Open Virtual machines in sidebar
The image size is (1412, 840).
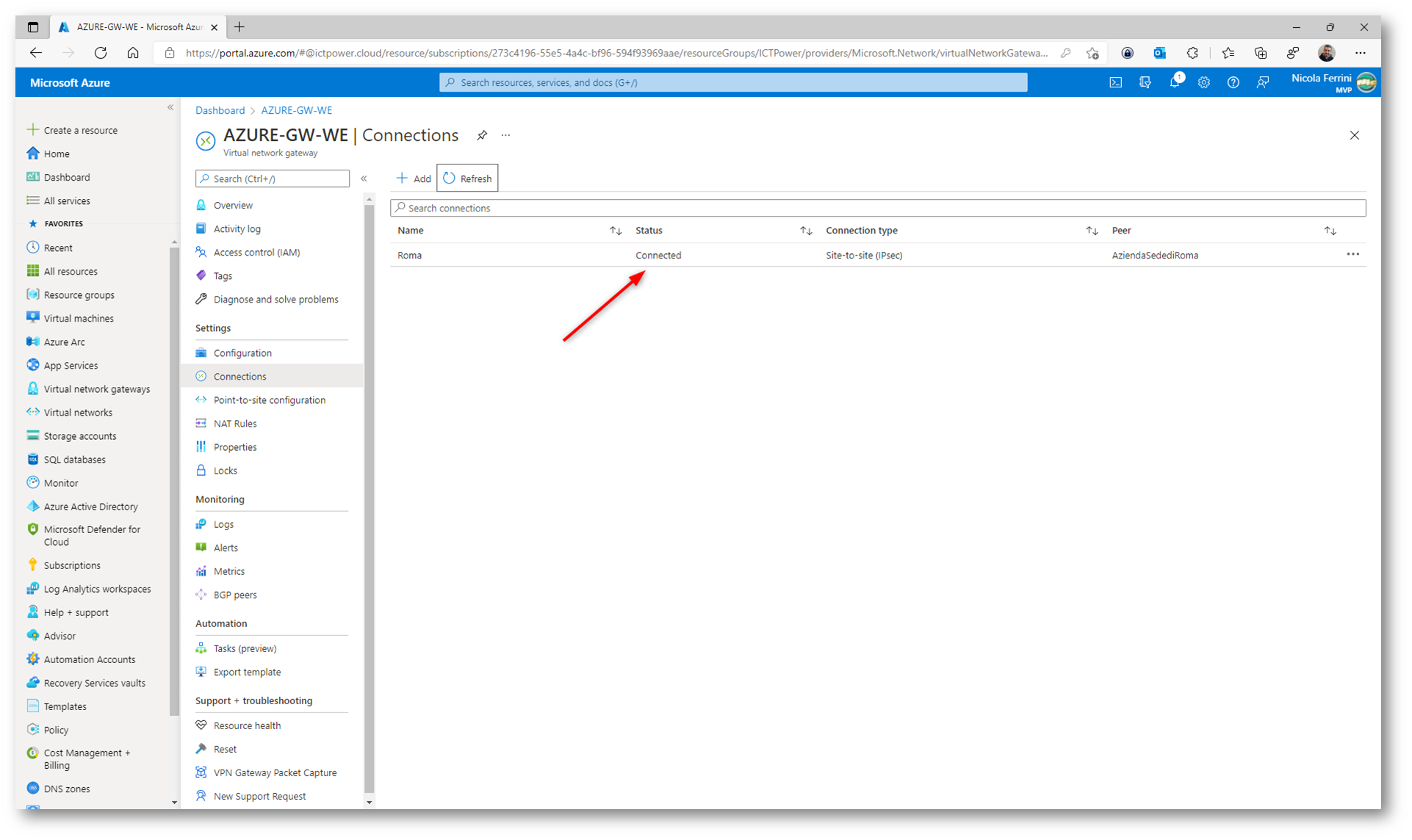pos(79,319)
